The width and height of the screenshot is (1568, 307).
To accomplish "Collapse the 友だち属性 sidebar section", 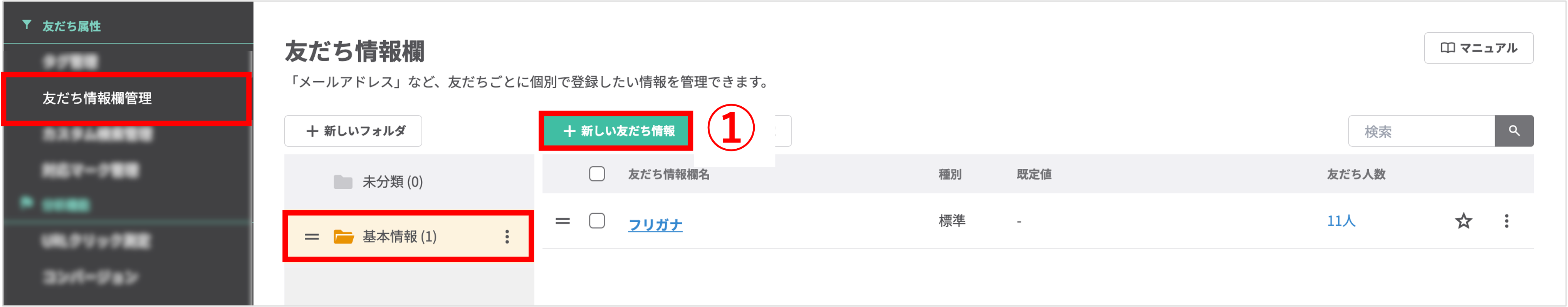I will [x=71, y=26].
